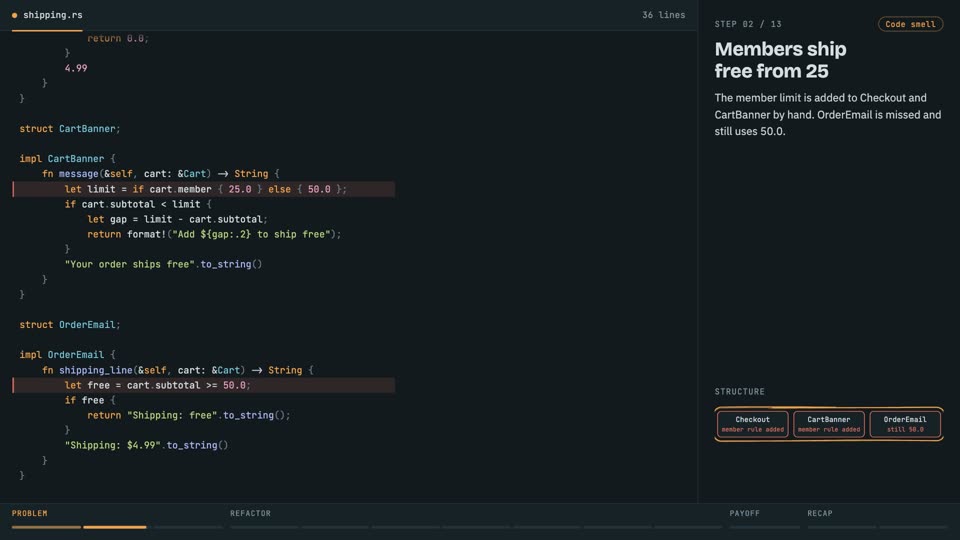Select the OrderEmail structure card
Viewport: 960px width, 540px height.
[904, 424]
